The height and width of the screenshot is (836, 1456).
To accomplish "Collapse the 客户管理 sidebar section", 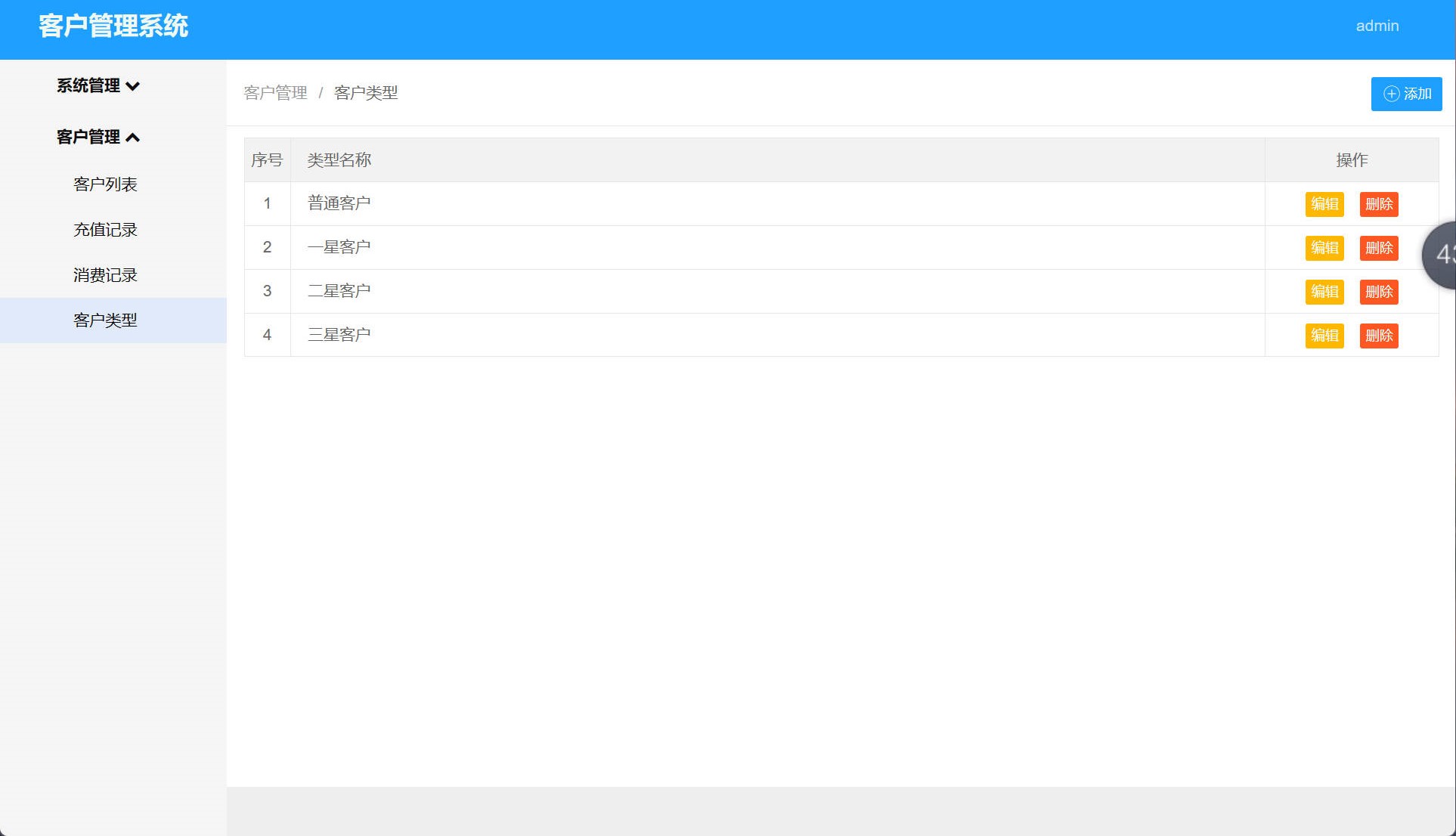I will tap(97, 138).
